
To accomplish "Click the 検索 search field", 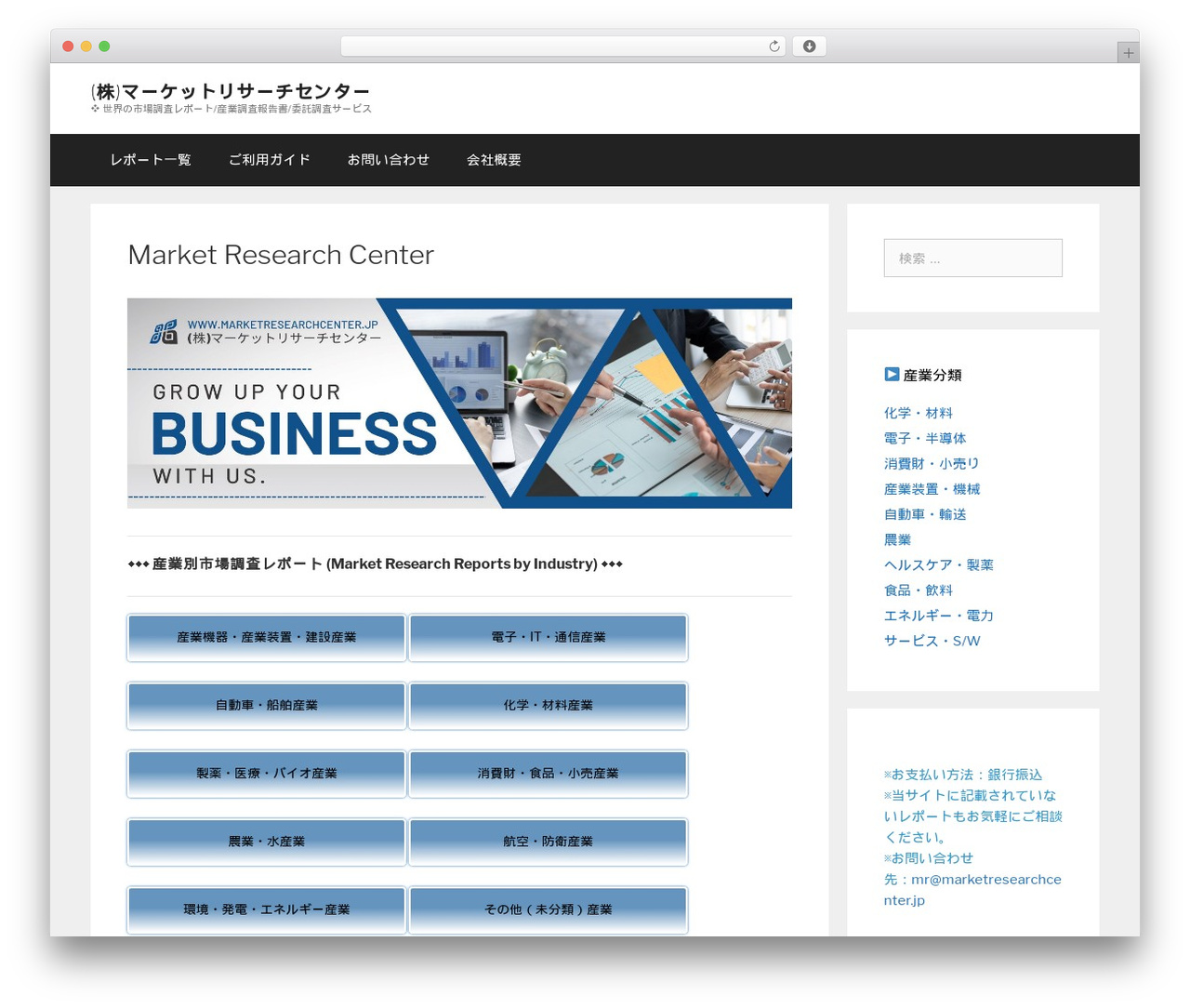I will pyautogui.click(x=972, y=258).
